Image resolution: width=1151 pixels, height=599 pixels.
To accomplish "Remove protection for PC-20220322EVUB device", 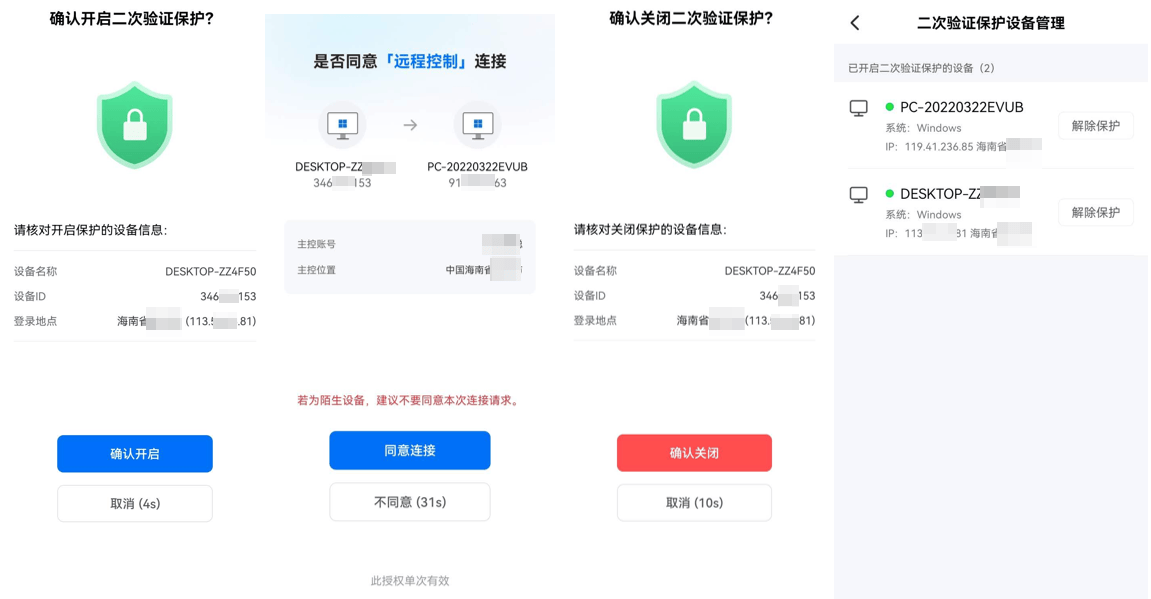I will pyautogui.click(x=1095, y=126).
